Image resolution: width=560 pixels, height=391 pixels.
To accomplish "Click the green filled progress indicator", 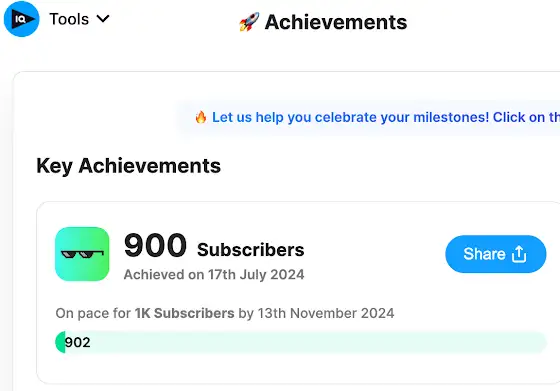I will 60,342.
